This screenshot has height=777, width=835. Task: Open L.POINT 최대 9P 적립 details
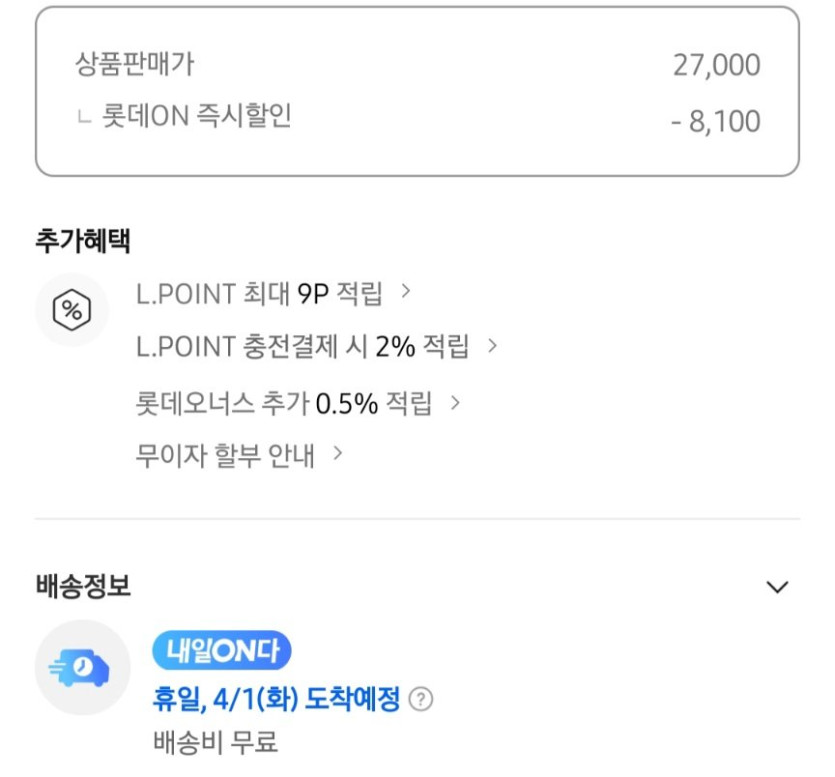(259, 294)
